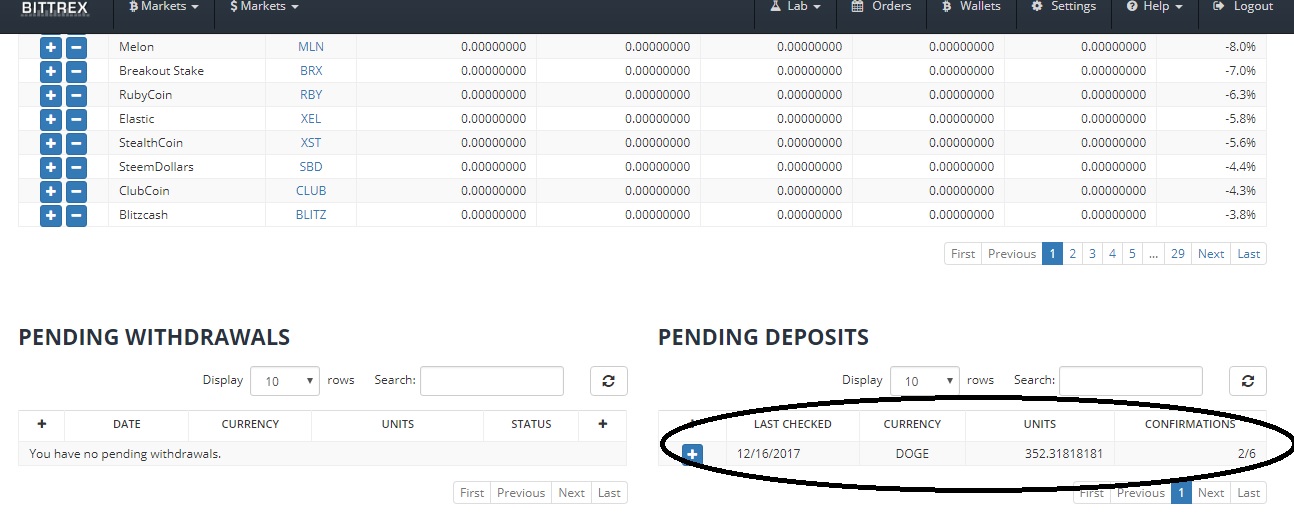Click Next in the wallet list pagination

[x=1211, y=254]
